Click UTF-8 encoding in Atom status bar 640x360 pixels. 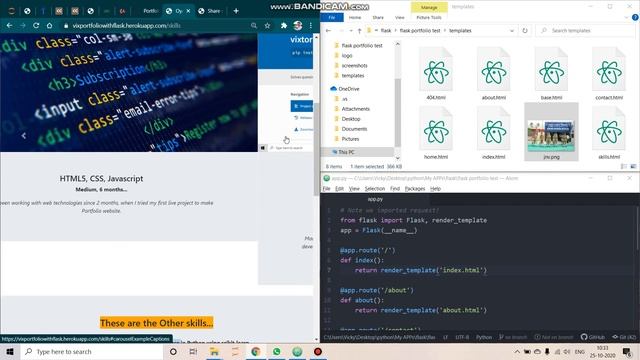click(462, 337)
